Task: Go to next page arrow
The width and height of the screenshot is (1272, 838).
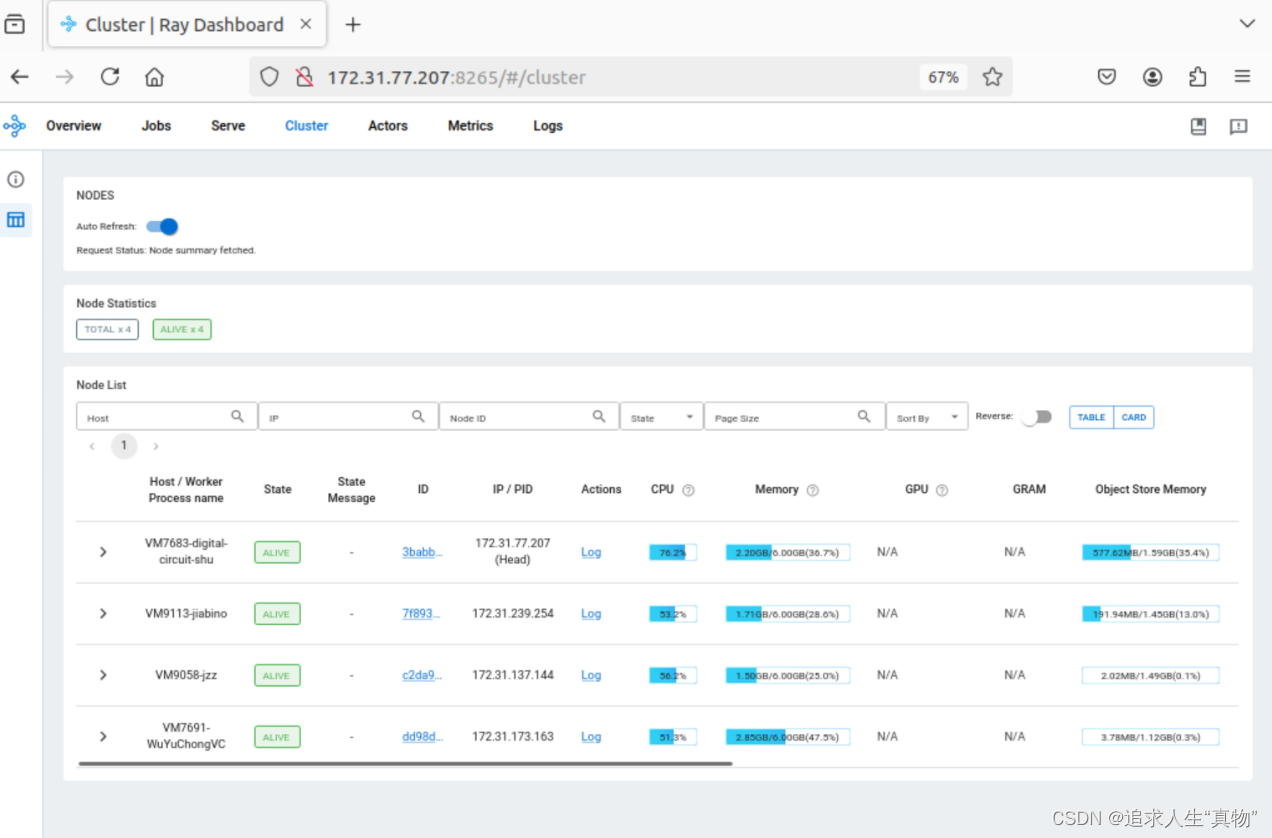Action: [156, 446]
